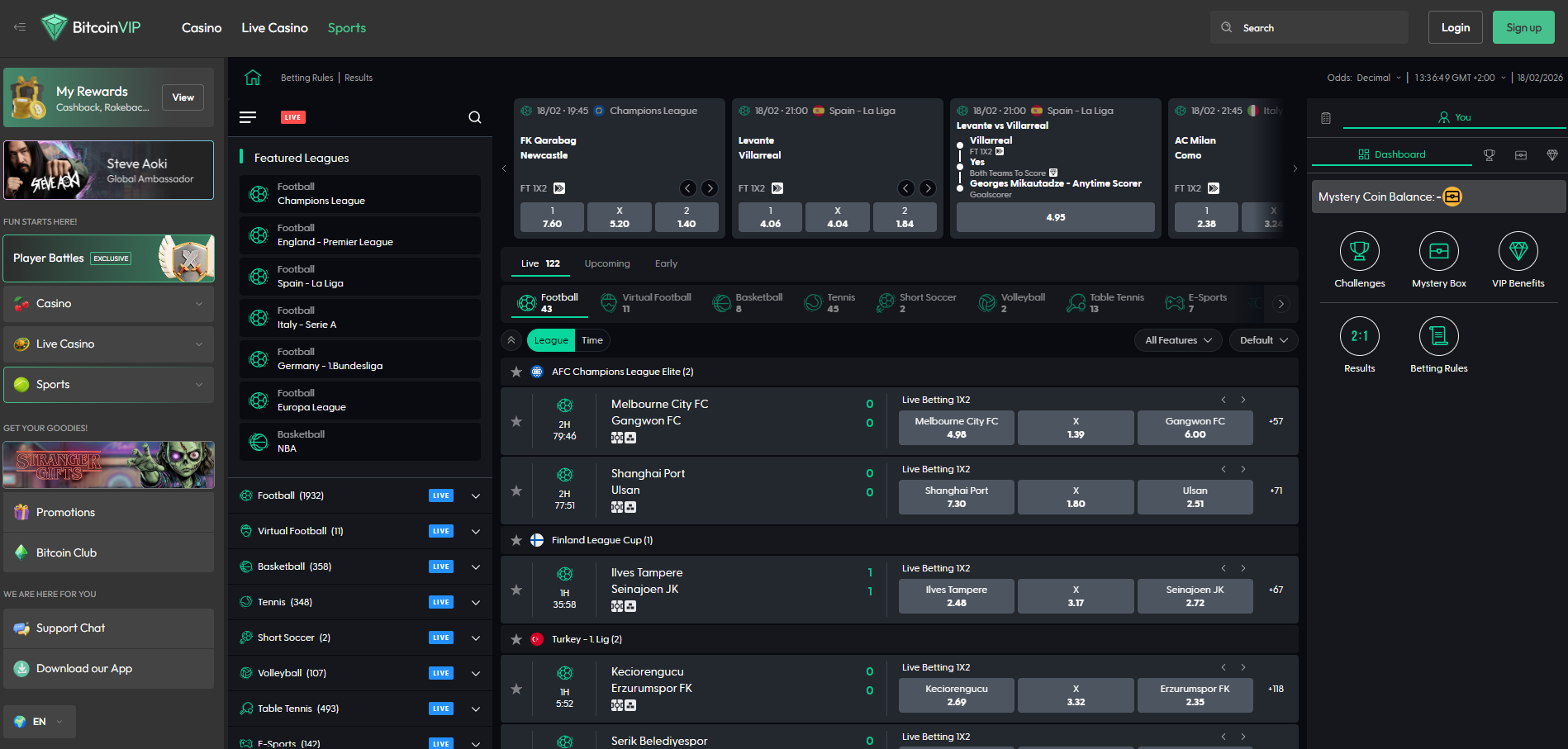
Task: Click the Sign up button
Action: (1523, 26)
